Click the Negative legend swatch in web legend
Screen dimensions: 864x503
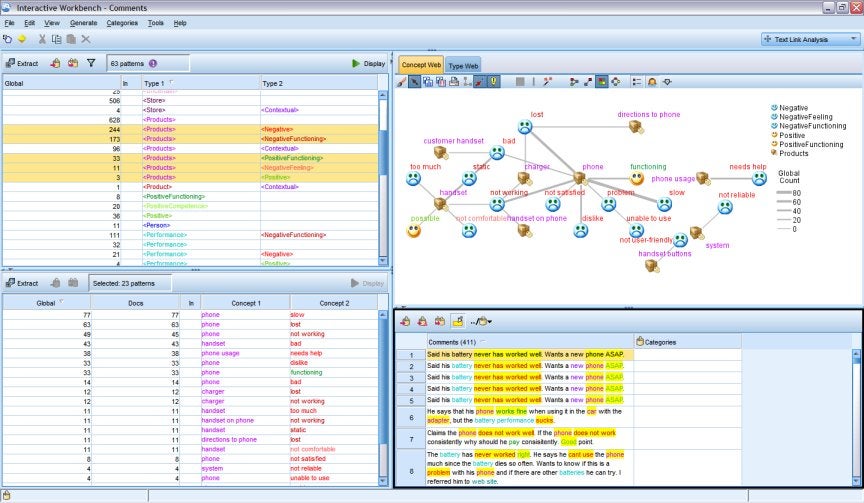pyautogui.click(x=775, y=107)
